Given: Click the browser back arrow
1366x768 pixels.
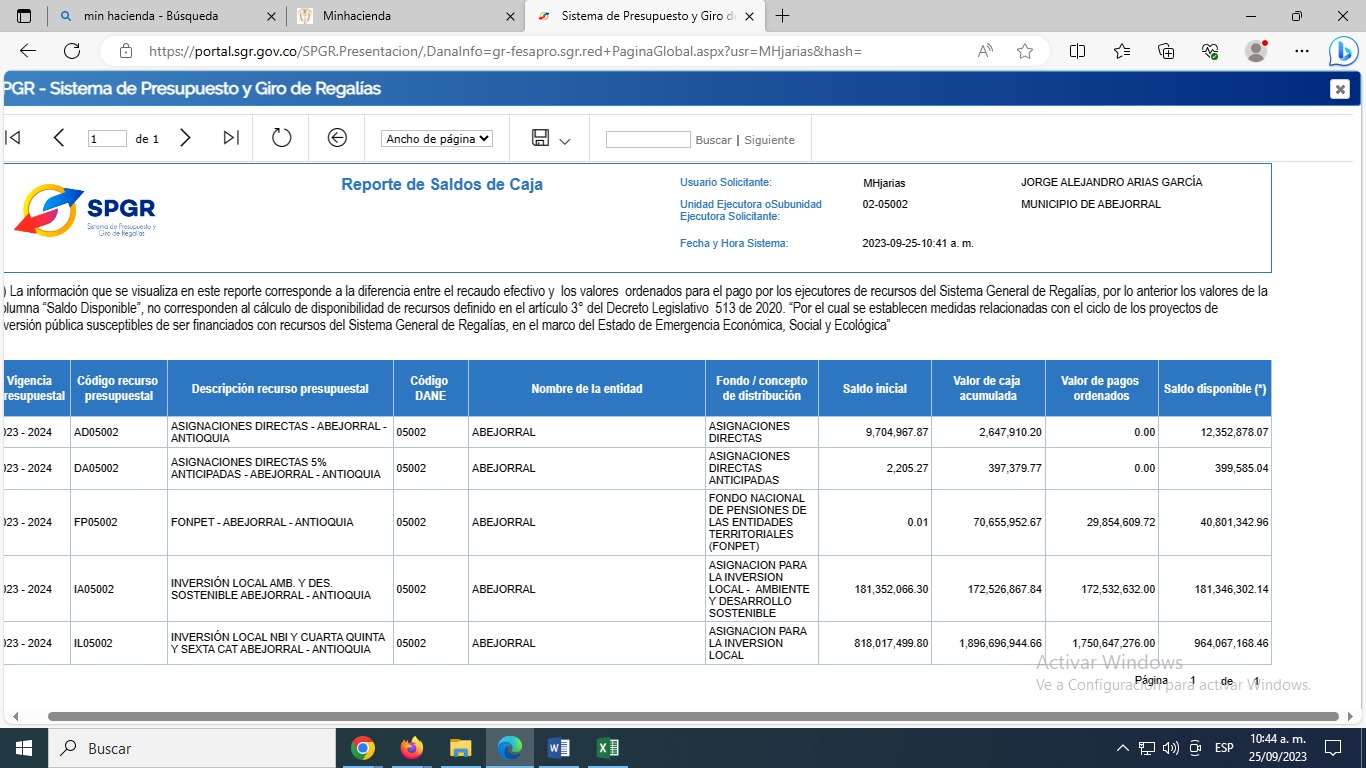Looking at the screenshot, I should [27, 51].
